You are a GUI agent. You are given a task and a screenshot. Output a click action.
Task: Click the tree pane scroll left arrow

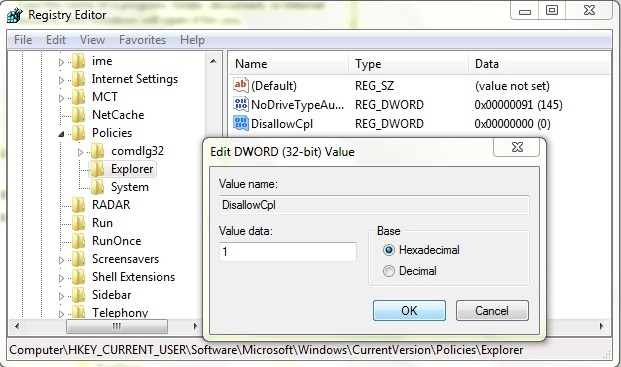pyautogui.click(x=17, y=327)
